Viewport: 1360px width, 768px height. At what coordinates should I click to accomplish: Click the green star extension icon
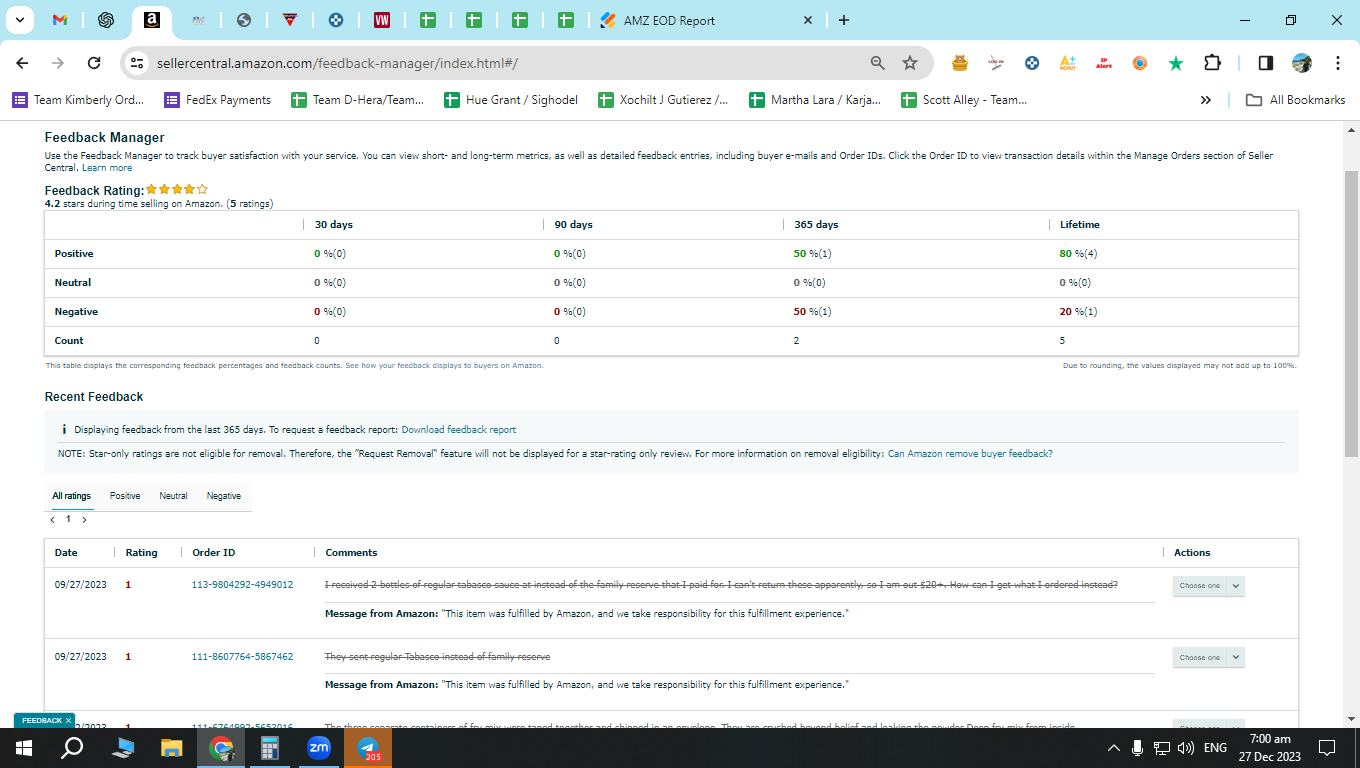(1176, 63)
